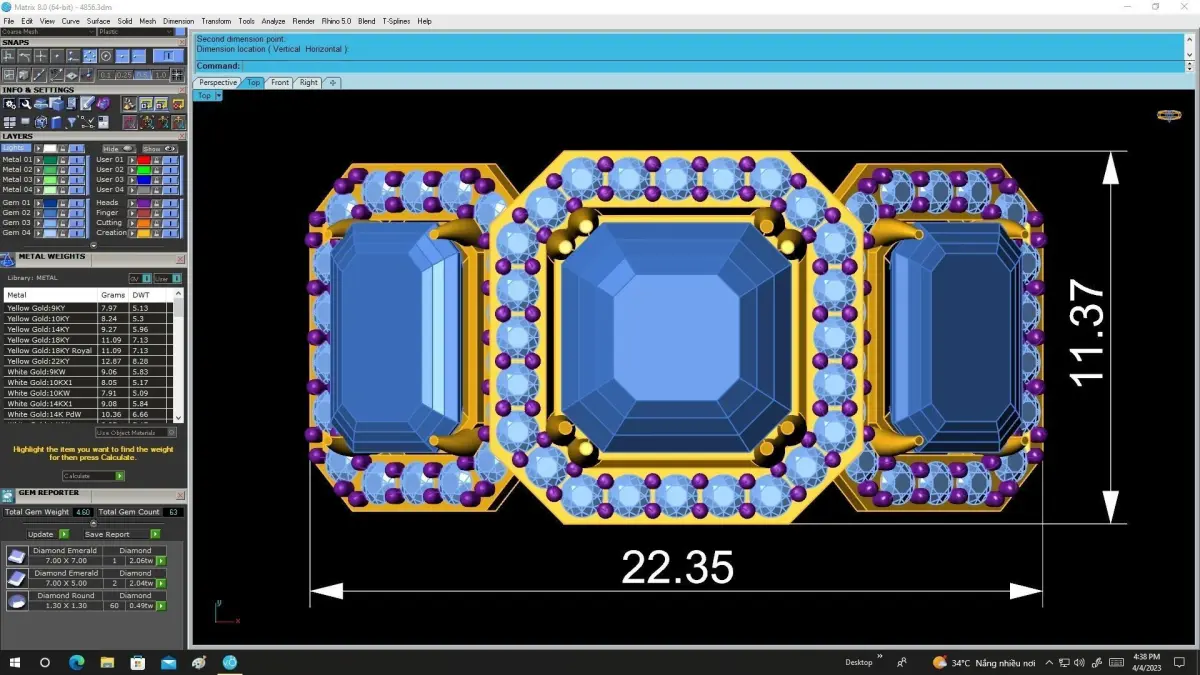Expand Metal 01 layer arrow
The height and width of the screenshot is (675, 1200).
coord(38,160)
